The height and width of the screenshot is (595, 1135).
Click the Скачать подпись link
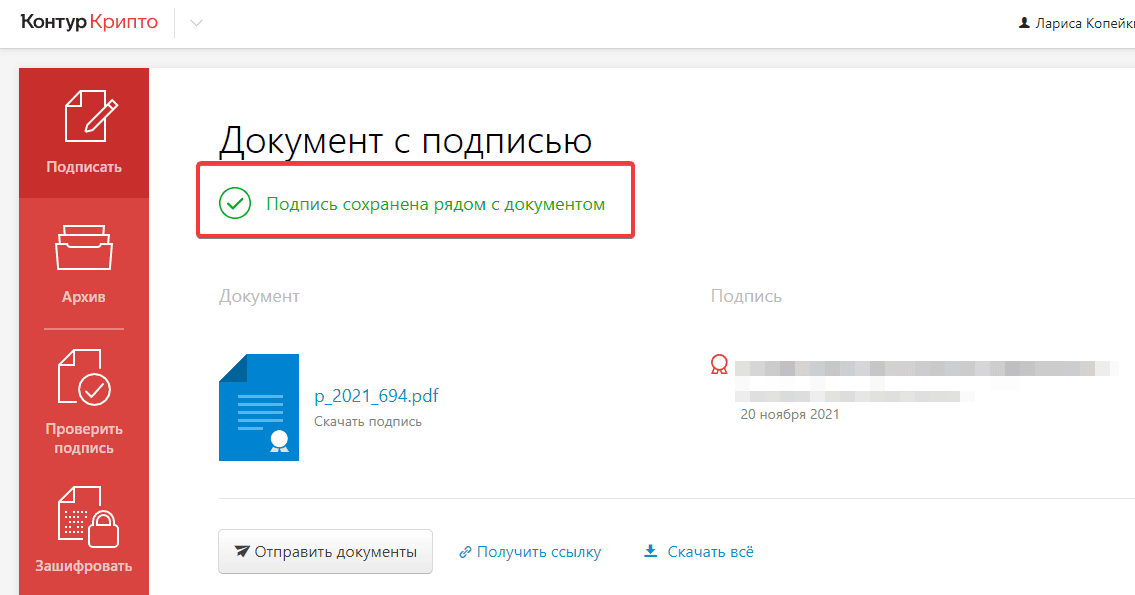(367, 421)
